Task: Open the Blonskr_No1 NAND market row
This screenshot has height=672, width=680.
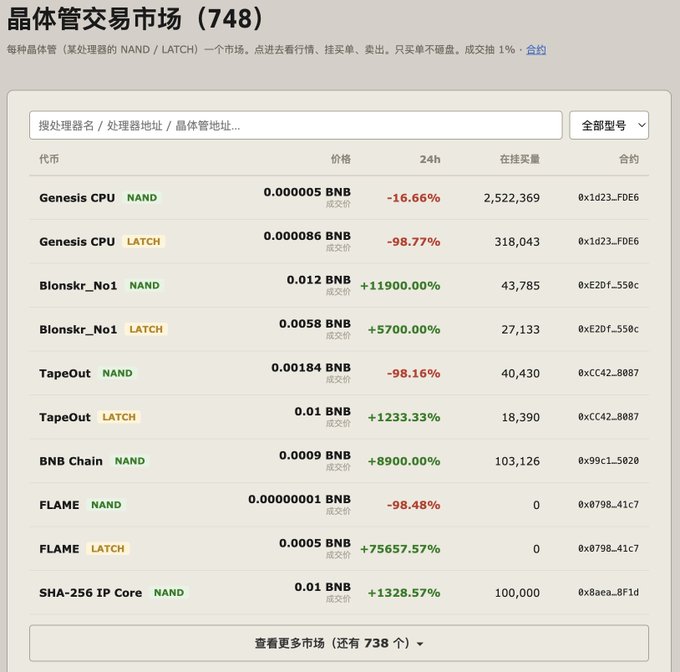Action: (x=339, y=285)
